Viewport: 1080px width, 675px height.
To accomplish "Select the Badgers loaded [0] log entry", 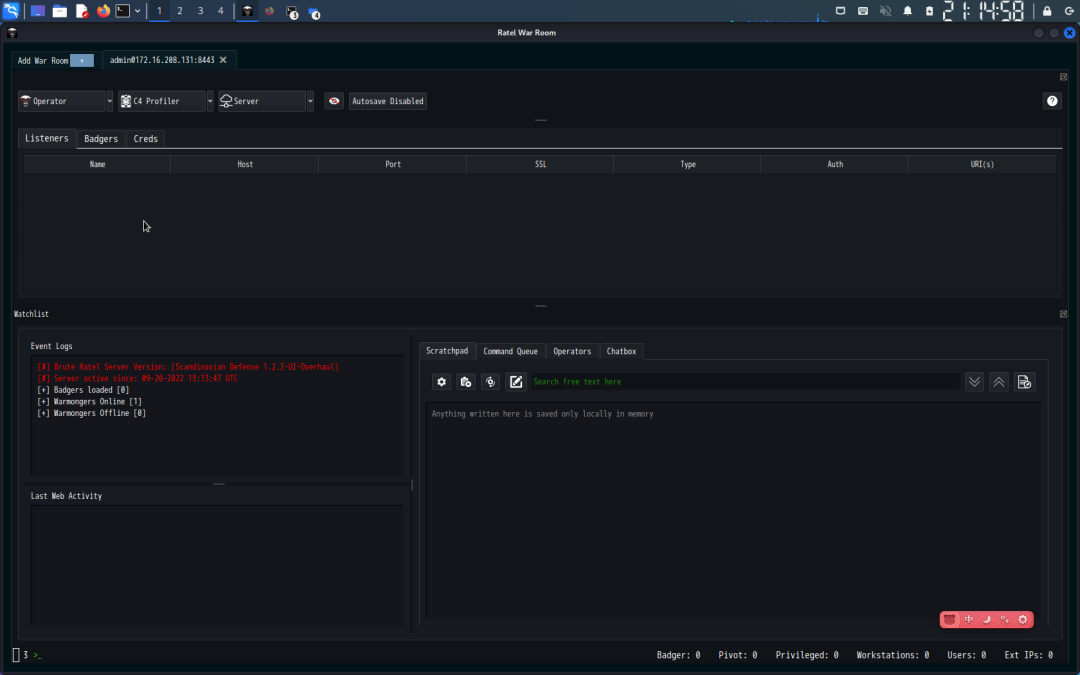I will pyautogui.click(x=83, y=390).
